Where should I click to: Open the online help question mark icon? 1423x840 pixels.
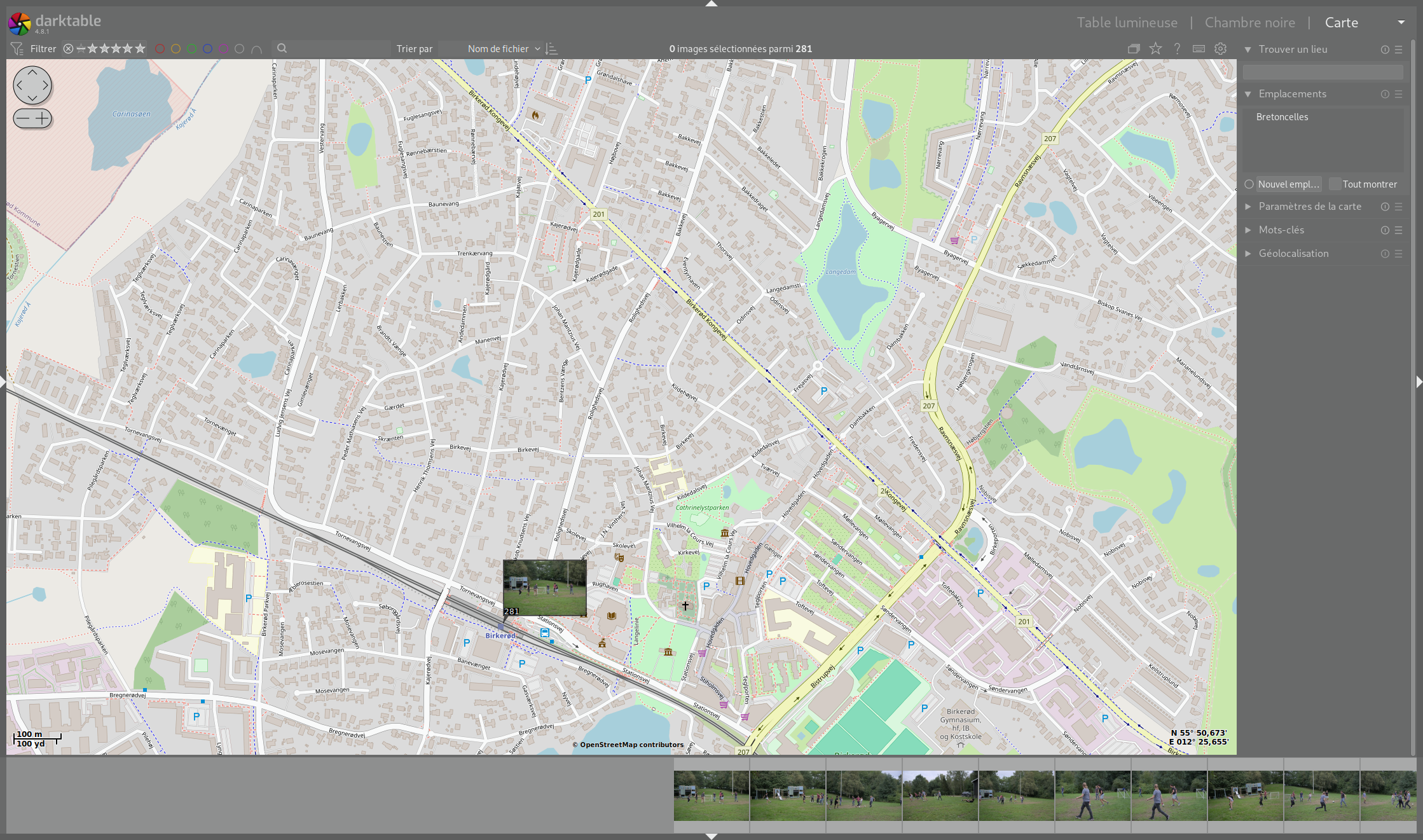coord(1177,48)
